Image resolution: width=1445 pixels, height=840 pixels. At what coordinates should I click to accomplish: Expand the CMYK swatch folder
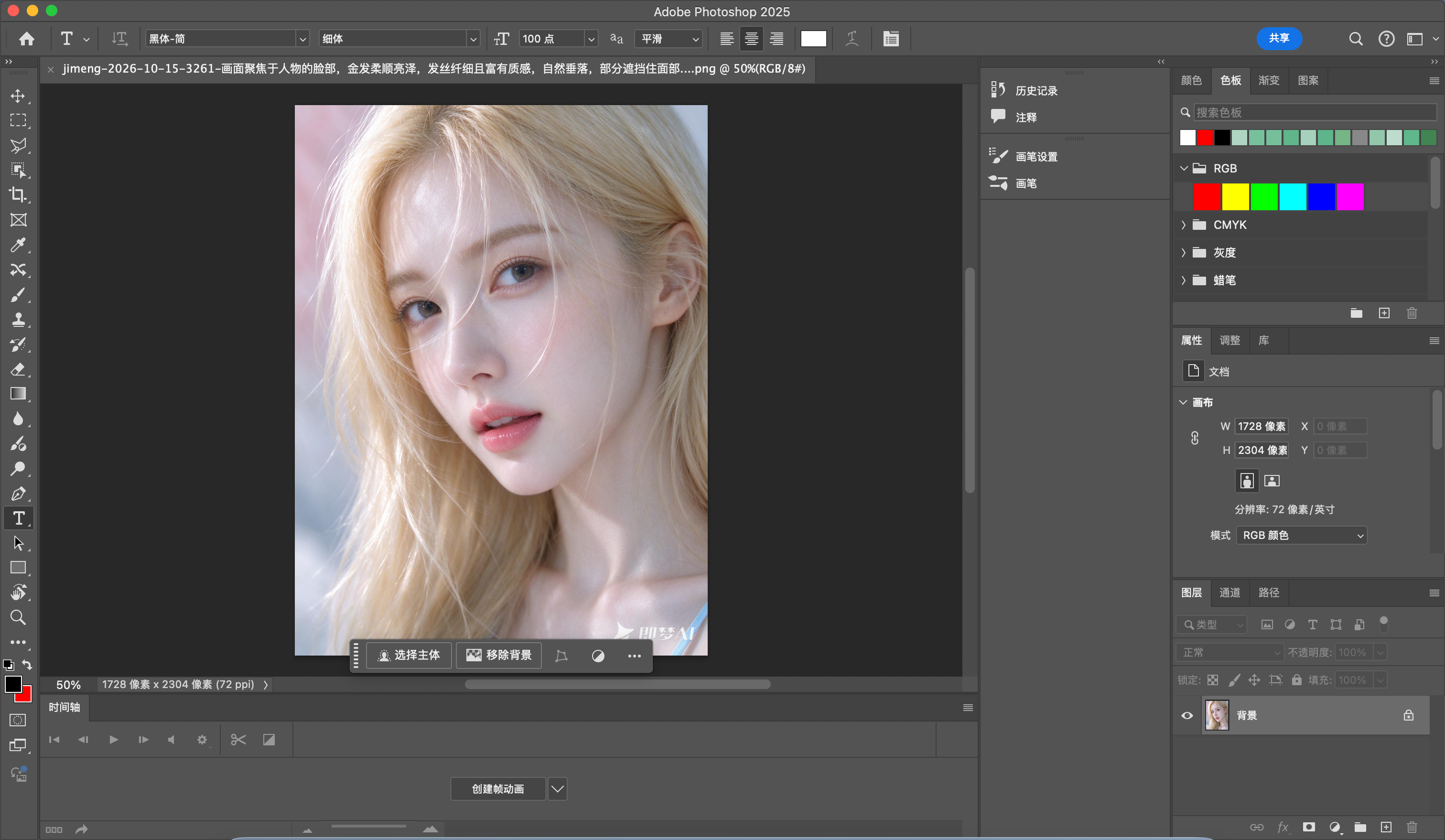click(x=1184, y=225)
